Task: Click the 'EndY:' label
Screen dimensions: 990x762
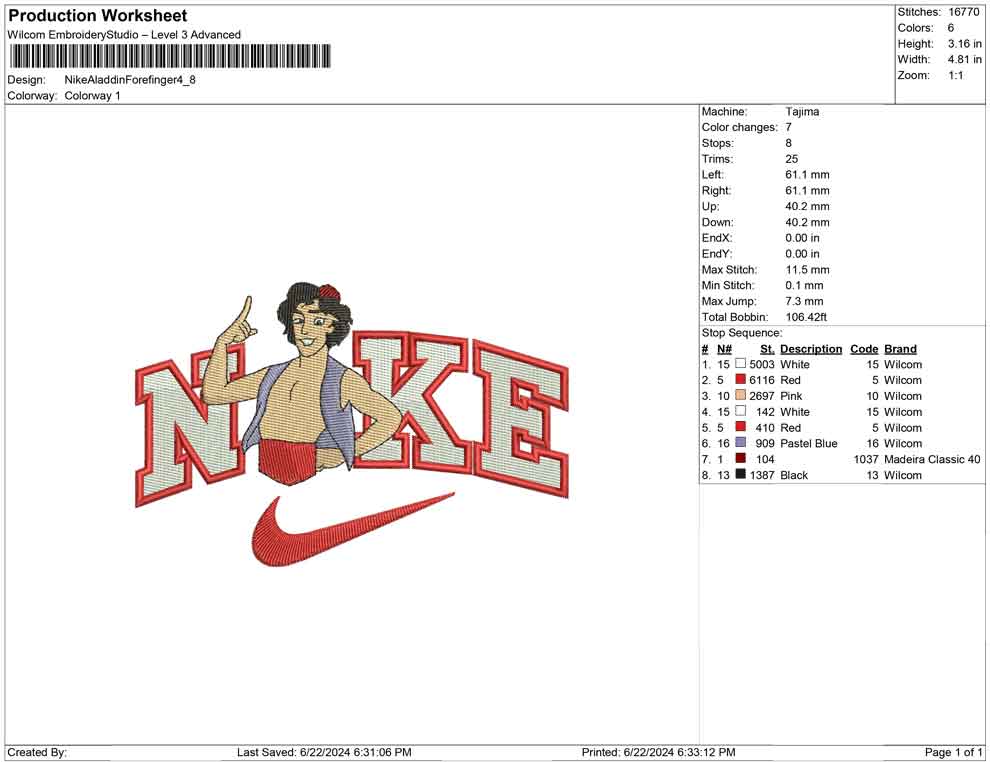Action: 717,254
